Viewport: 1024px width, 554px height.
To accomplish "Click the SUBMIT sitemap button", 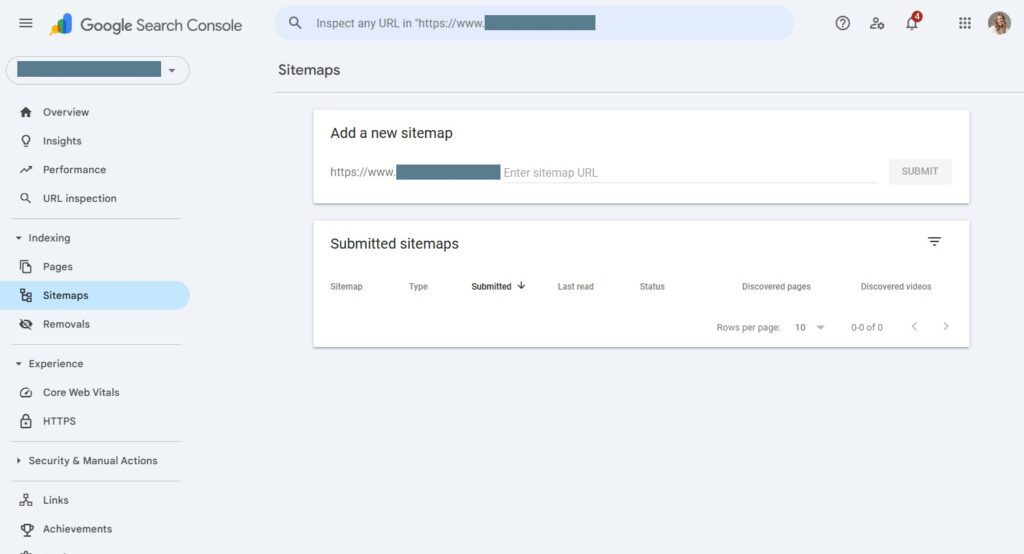I will 920,171.
